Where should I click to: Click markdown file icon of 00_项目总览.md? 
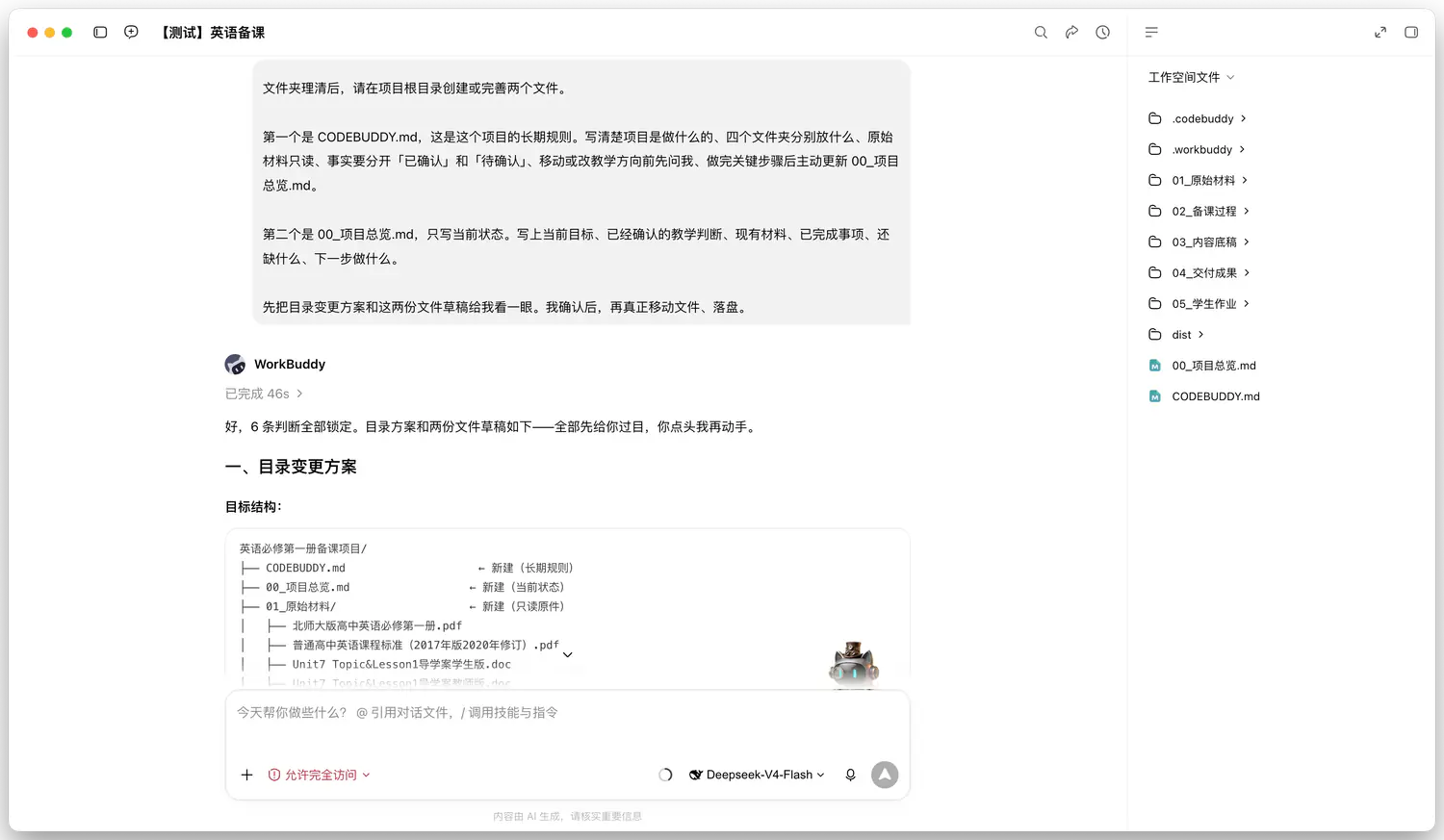pyautogui.click(x=1155, y=366)
